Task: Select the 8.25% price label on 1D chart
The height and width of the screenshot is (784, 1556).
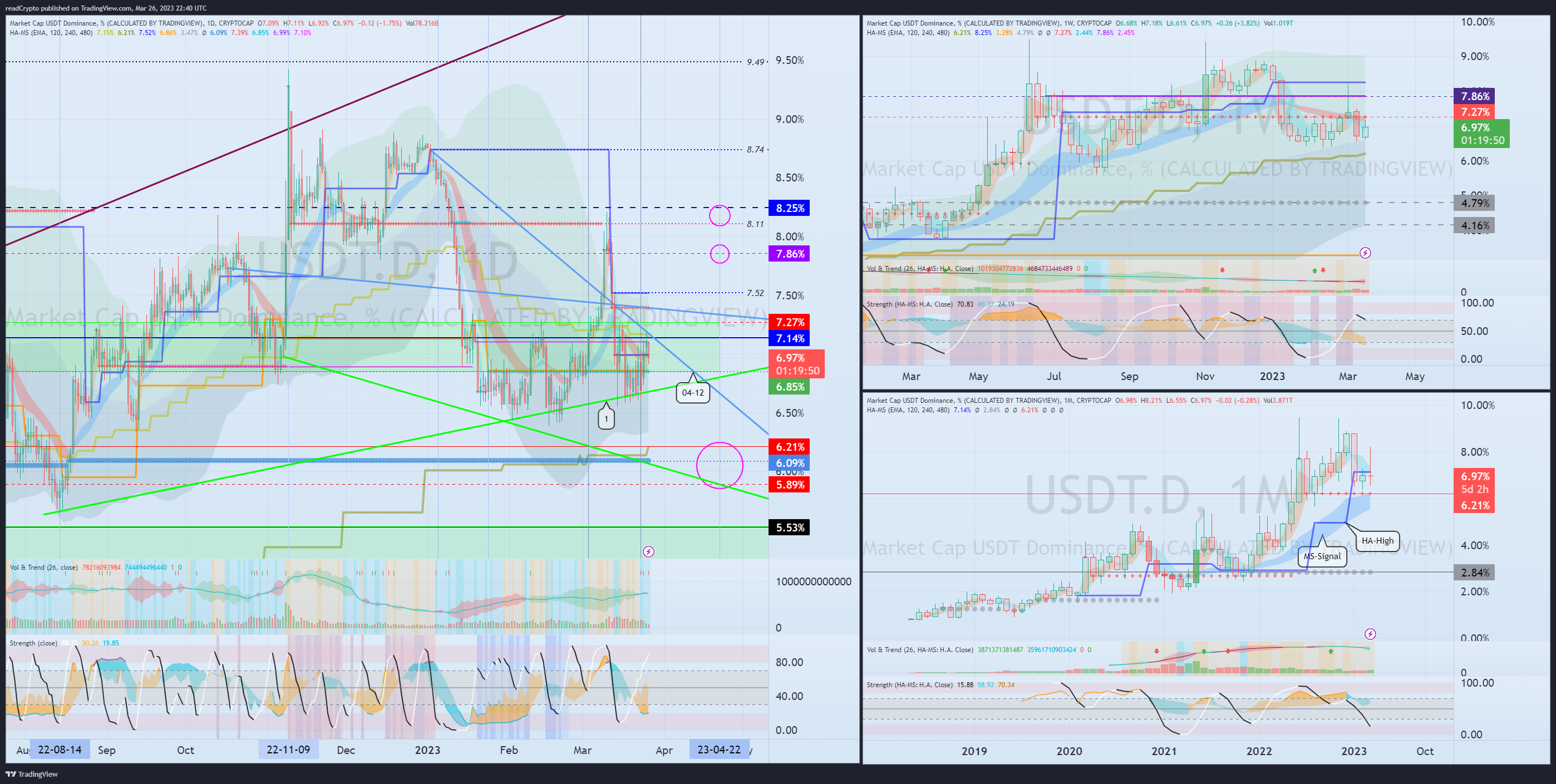Action: pyautogui.click(x=790, y=208)
